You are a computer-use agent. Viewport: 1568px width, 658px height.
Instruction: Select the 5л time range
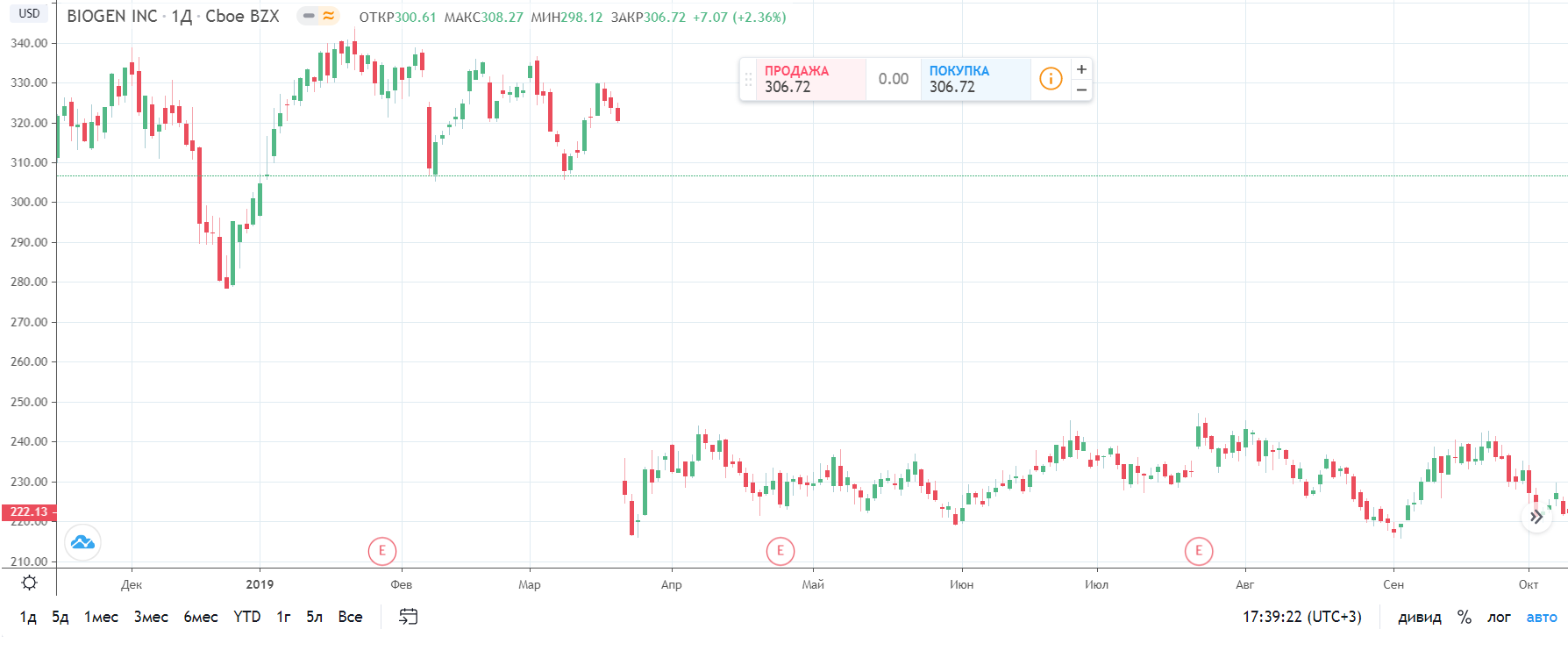pos(314,617)
